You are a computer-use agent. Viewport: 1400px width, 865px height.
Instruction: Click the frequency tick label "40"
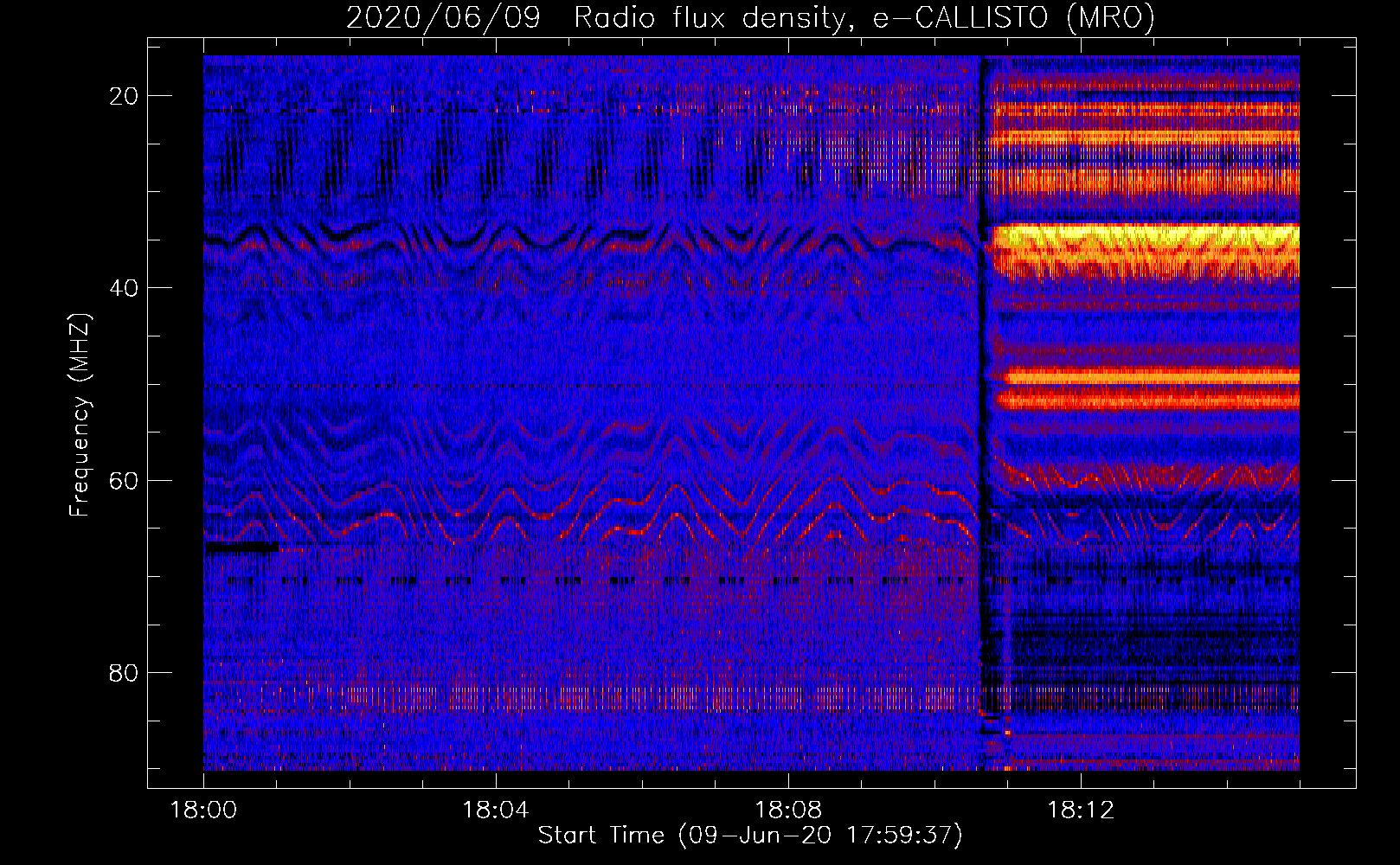point(124,288)
